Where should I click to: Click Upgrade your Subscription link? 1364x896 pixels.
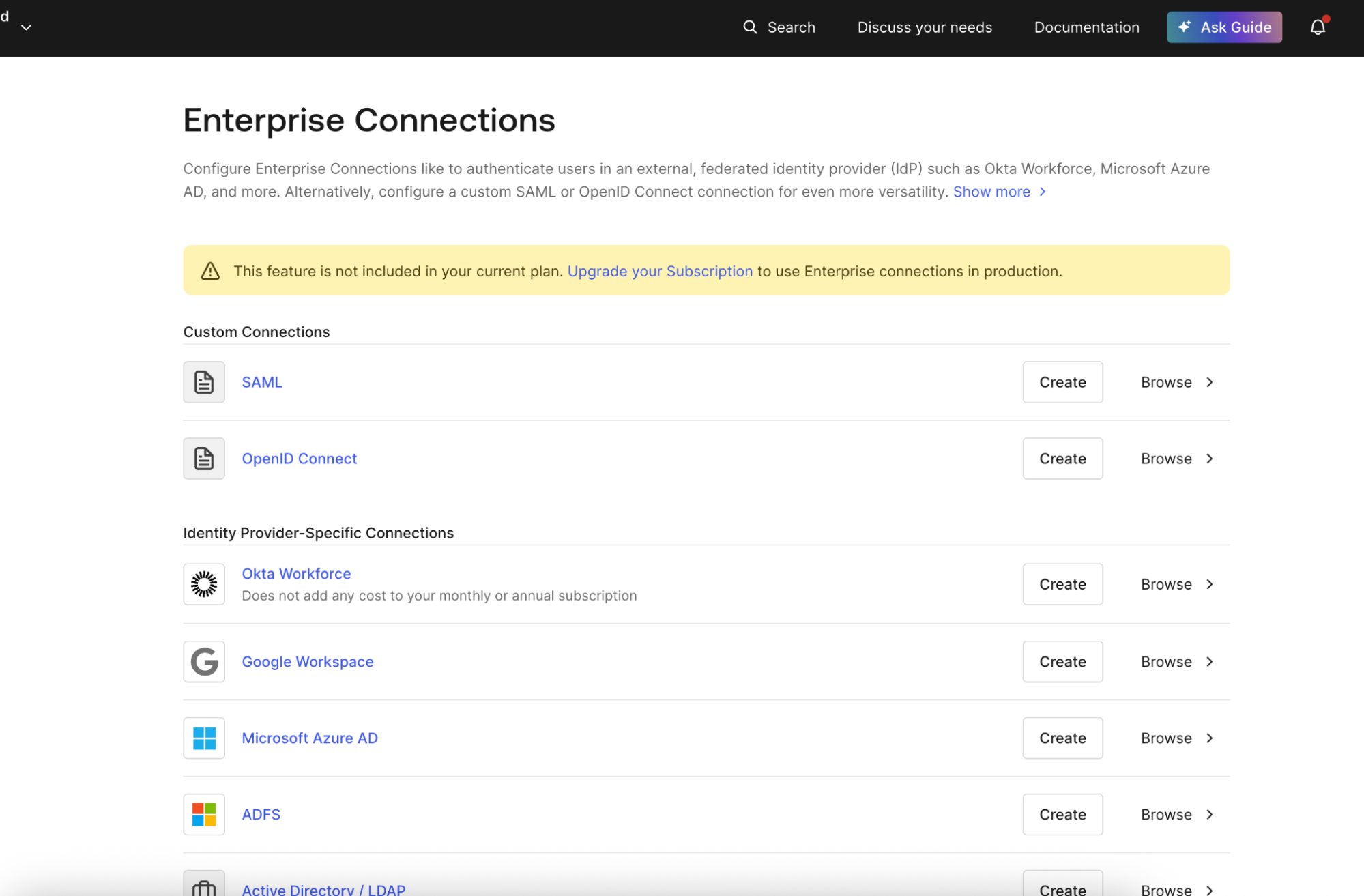(659, 271)
